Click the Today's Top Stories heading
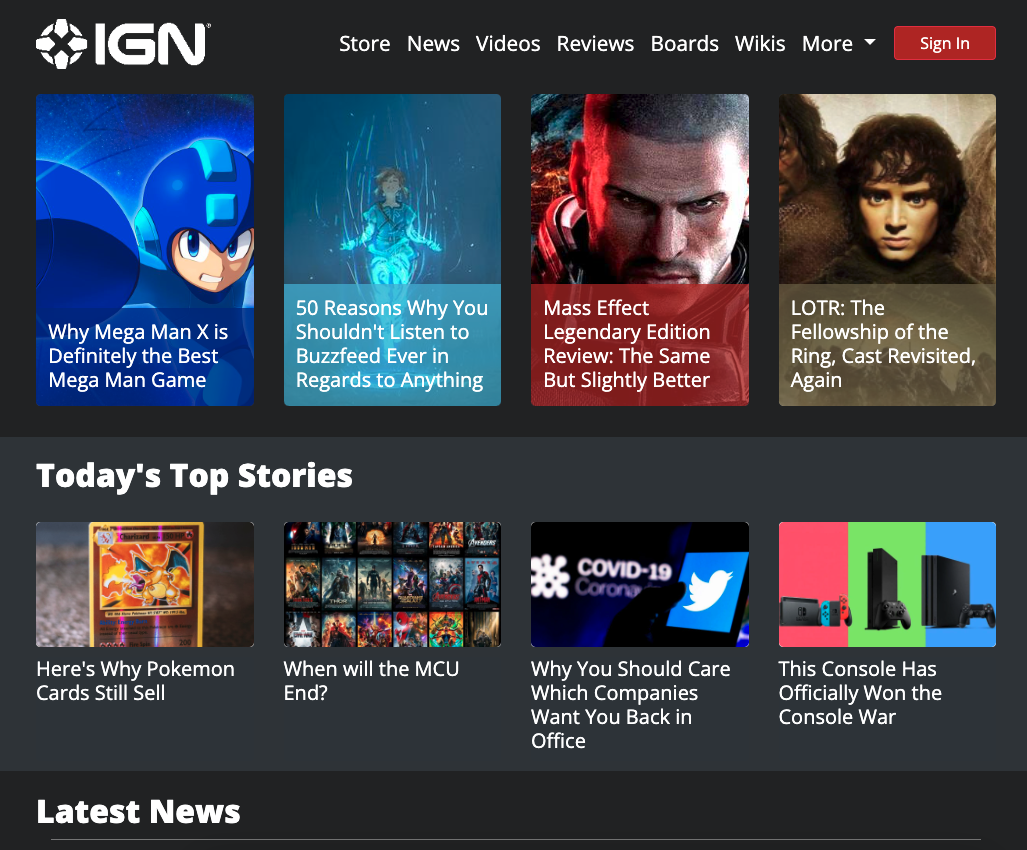The width and height of the screenshot is (1027, 850). [x=195, y=476]
